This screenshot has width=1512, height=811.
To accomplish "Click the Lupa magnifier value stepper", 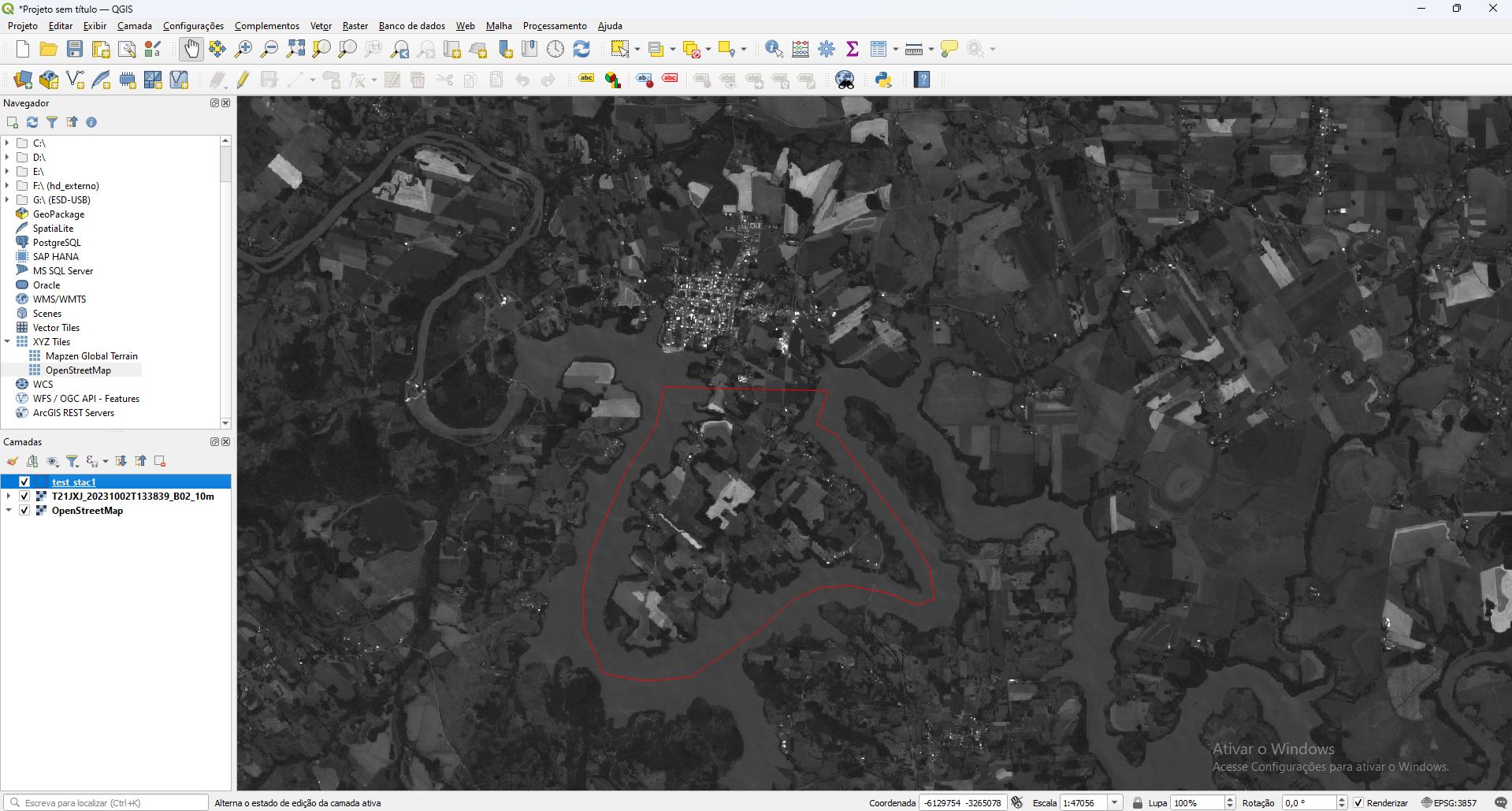I will point(1230,802).
